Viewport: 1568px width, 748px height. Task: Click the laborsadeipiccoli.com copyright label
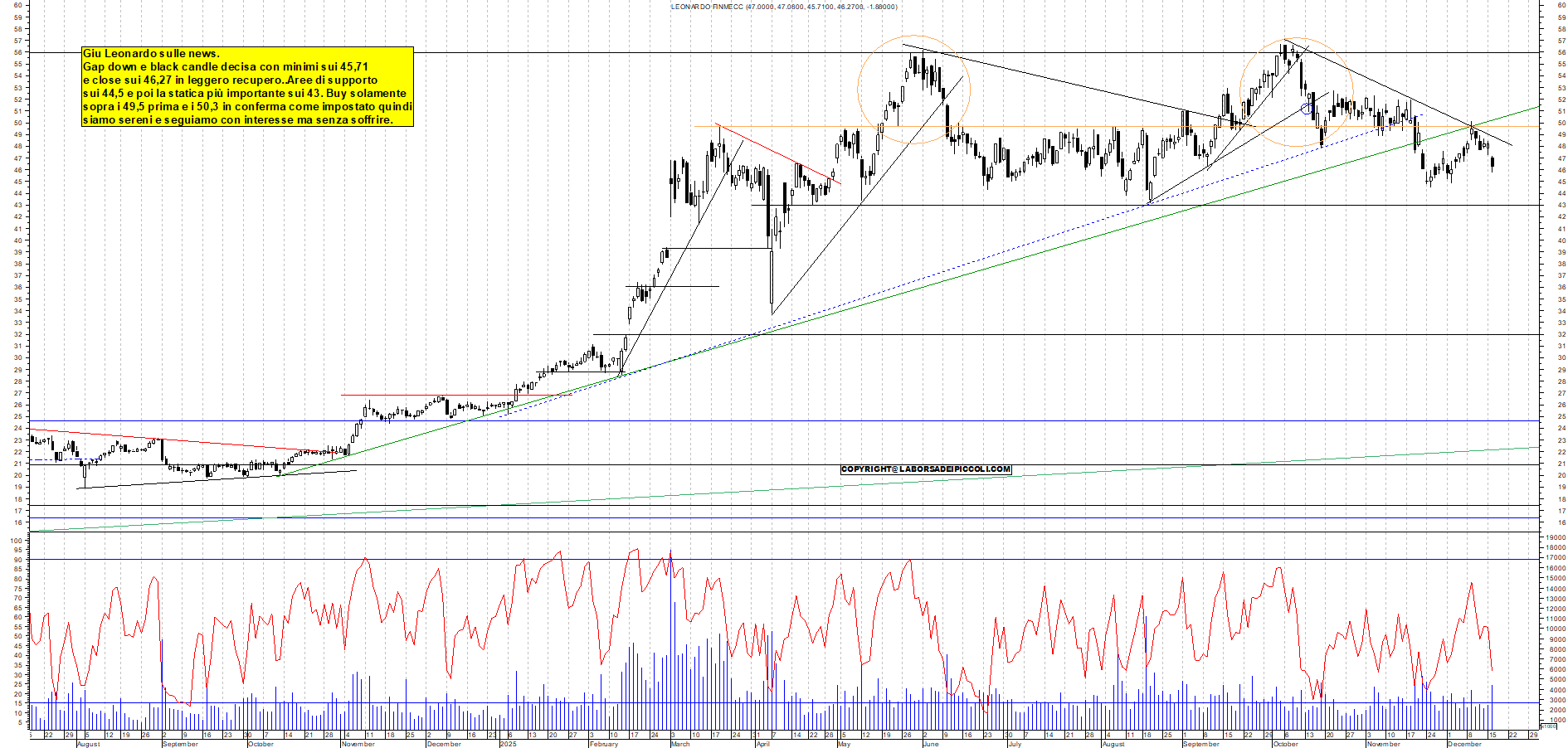[926, 469]
